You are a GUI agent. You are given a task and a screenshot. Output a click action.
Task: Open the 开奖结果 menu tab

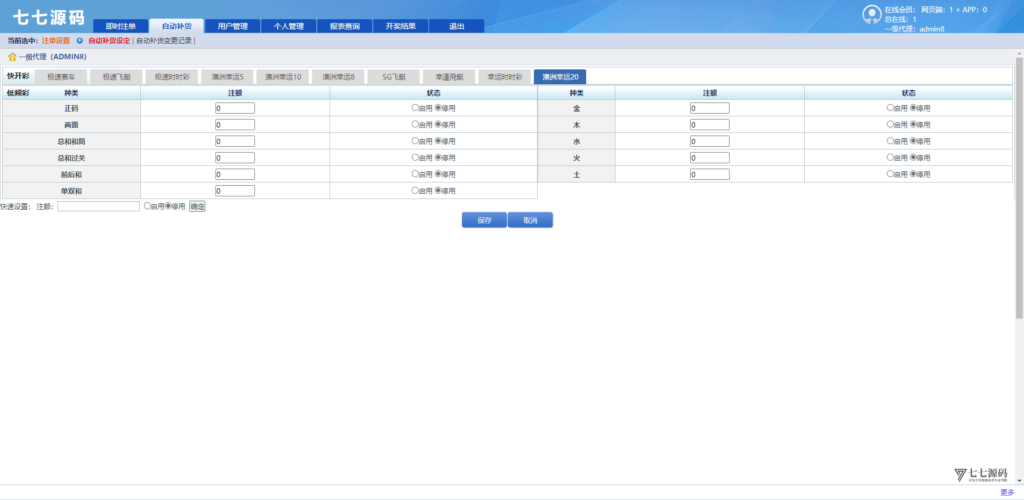click(x=400, y=26)
